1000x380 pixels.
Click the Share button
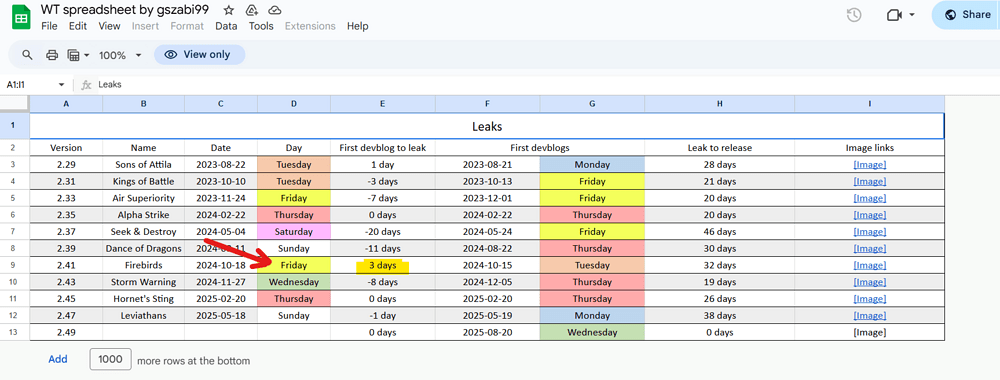coord(967,15)
